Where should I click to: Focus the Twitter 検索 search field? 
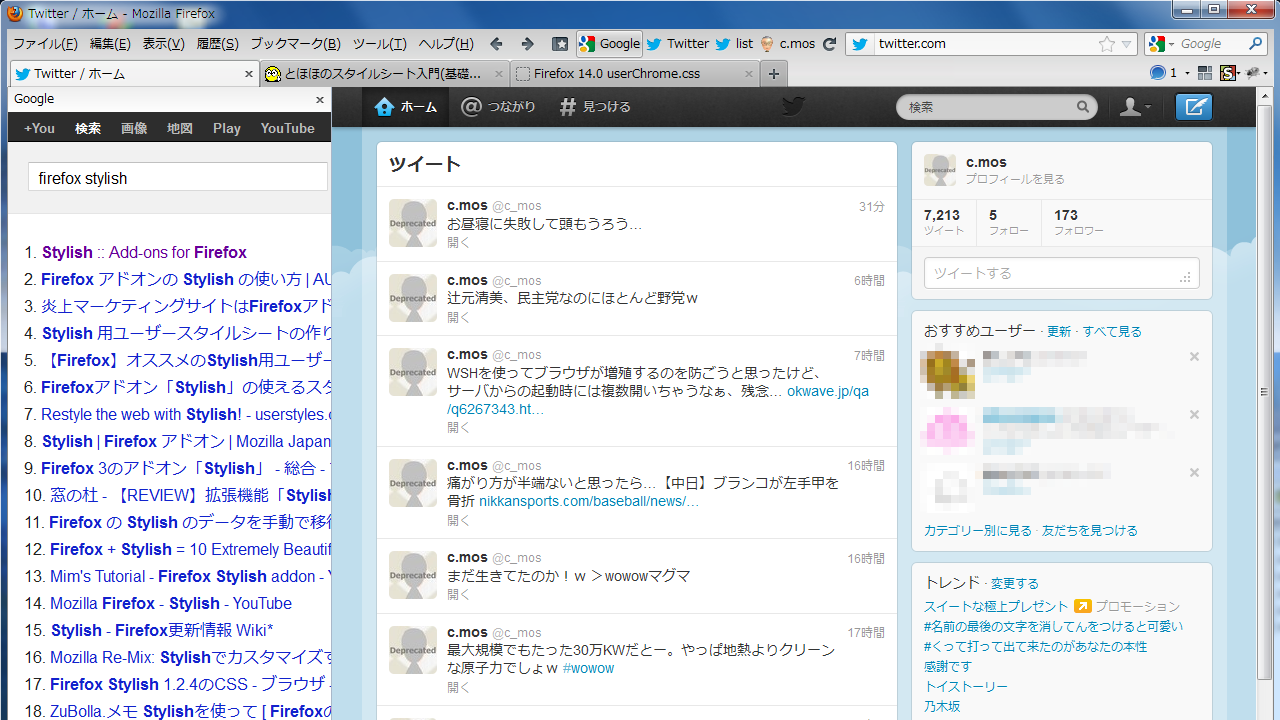pos(996,107)
